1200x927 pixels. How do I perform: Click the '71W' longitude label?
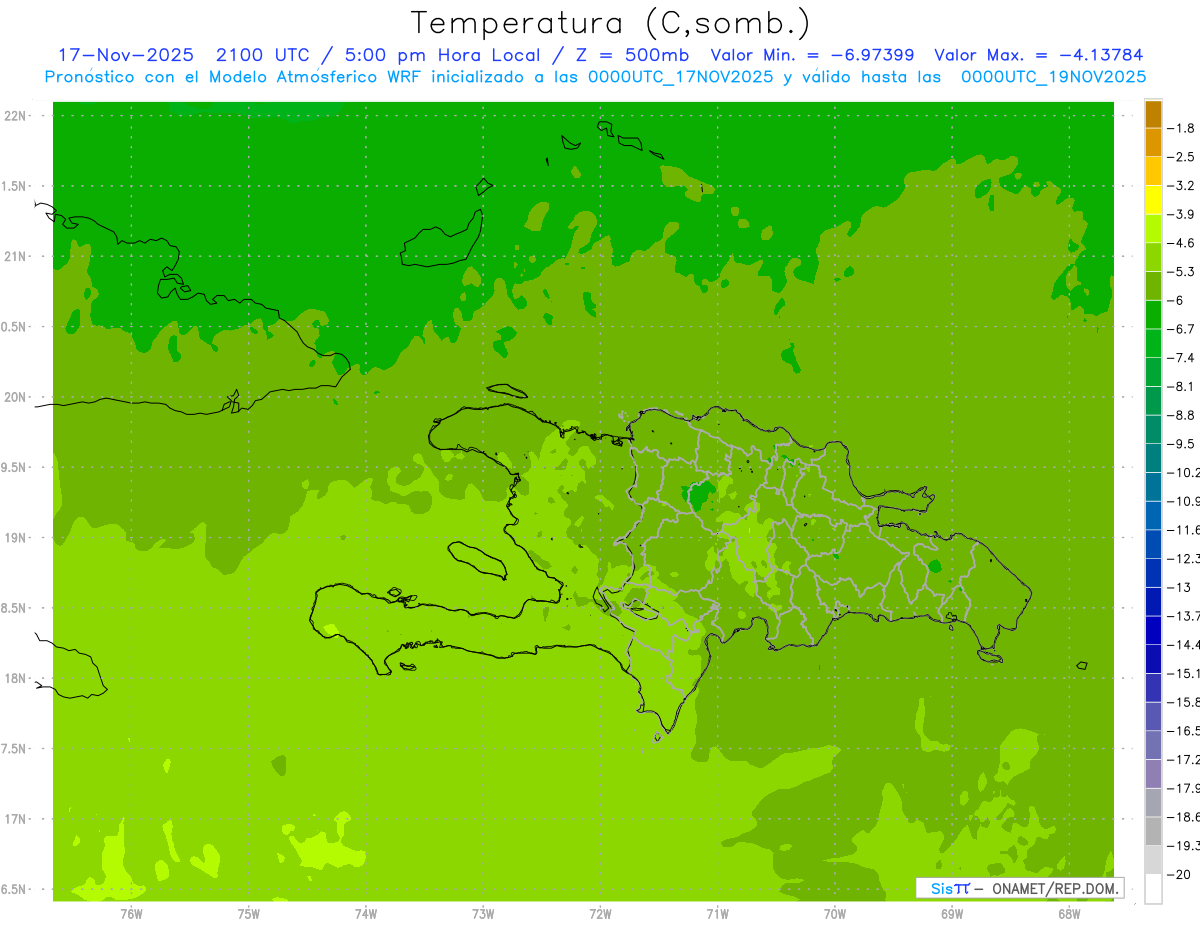[717, 913]
